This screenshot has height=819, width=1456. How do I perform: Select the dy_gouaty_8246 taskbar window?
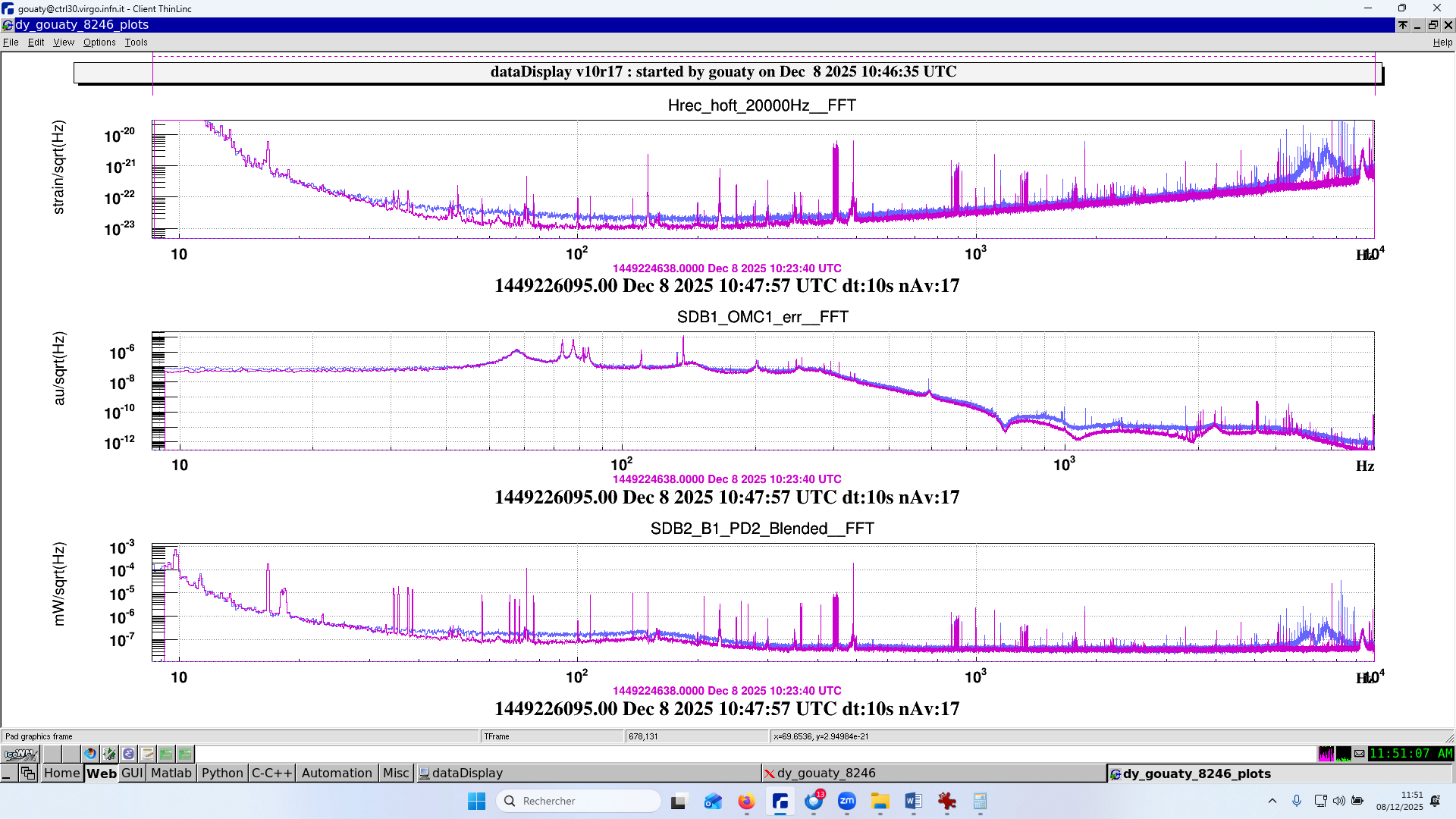point(826,773)
